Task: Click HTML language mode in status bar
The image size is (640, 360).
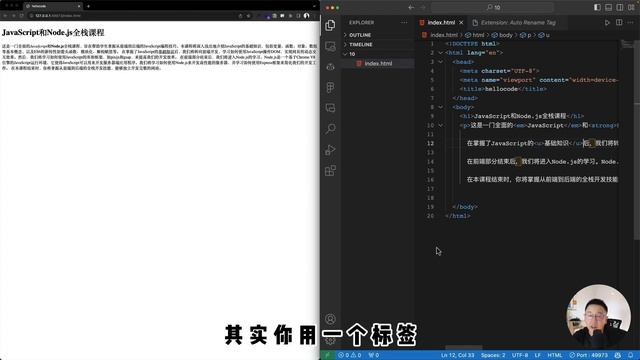Action: pyautogui.click(x=555, y=355)
